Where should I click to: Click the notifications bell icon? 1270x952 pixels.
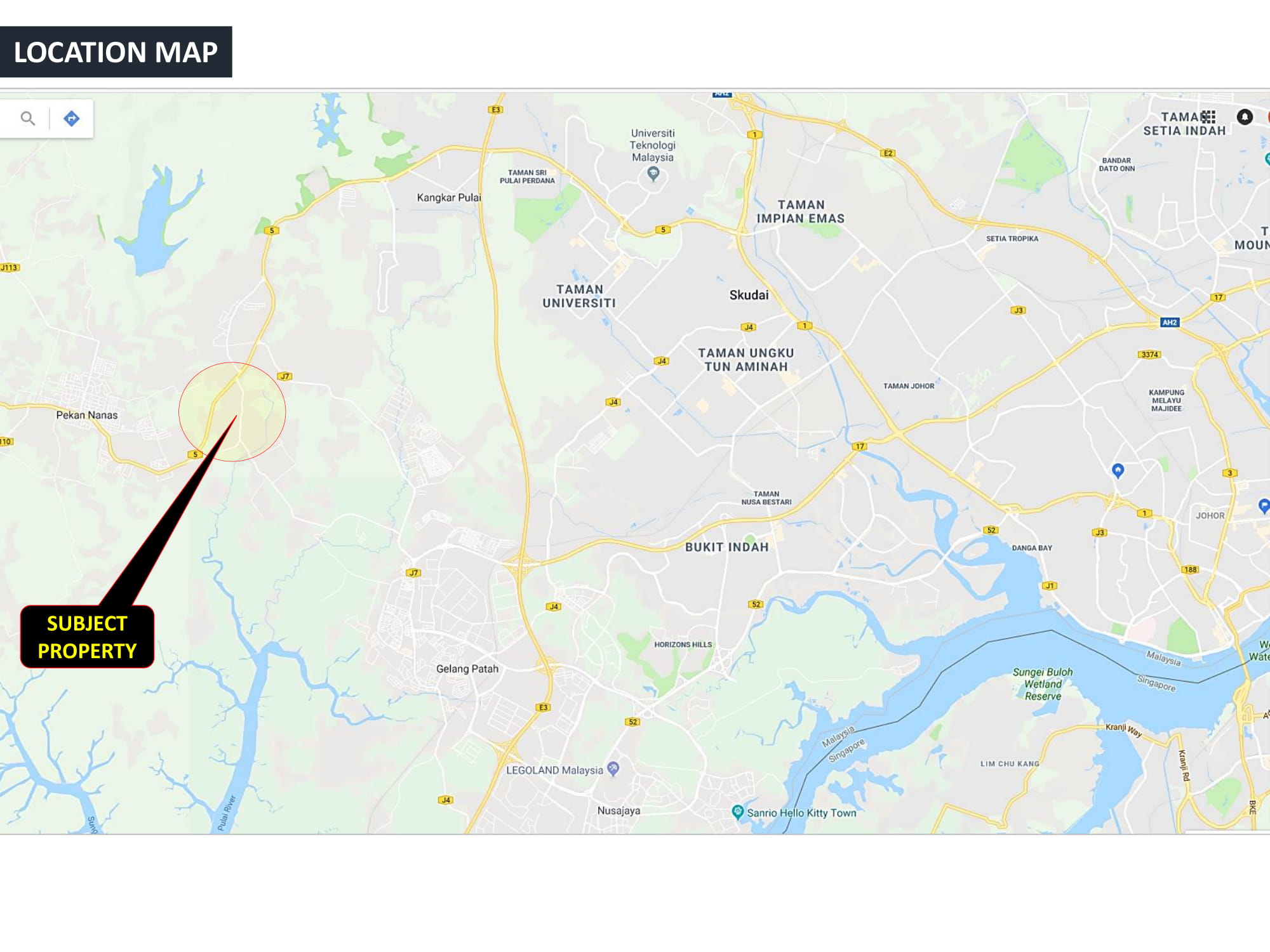point(1245,117)
